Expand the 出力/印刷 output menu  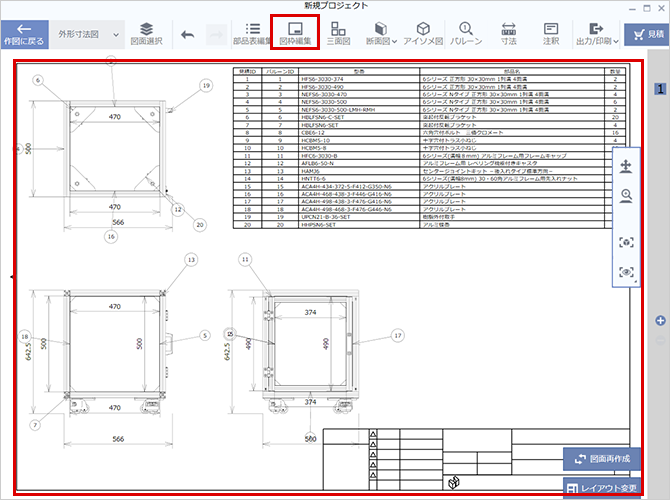click(x=594, y=33)
